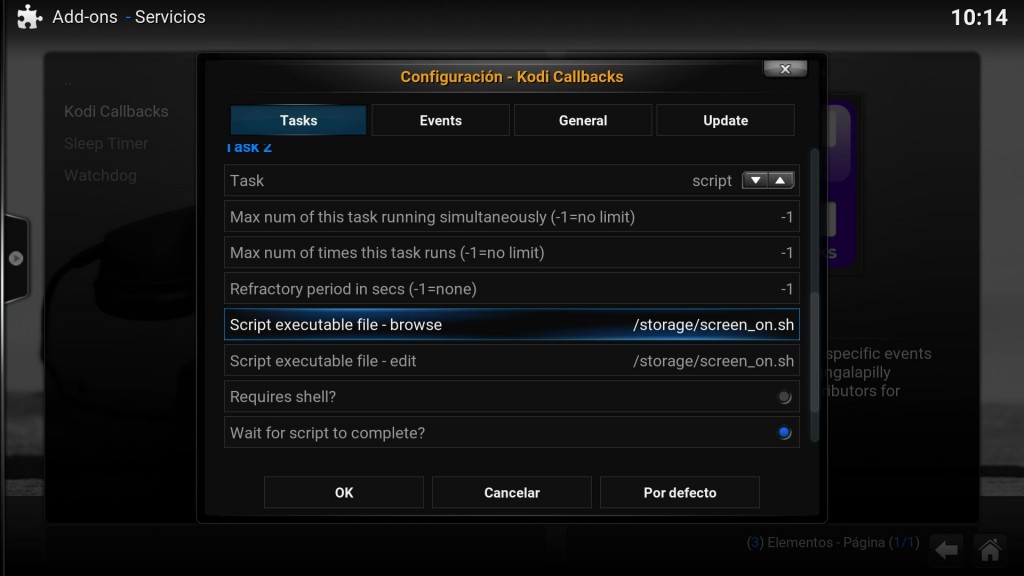Viewport: 1024px width, 576px height.
Task: Close the Kodi Callbacks dialog
Action: click(x=785, y=69)
